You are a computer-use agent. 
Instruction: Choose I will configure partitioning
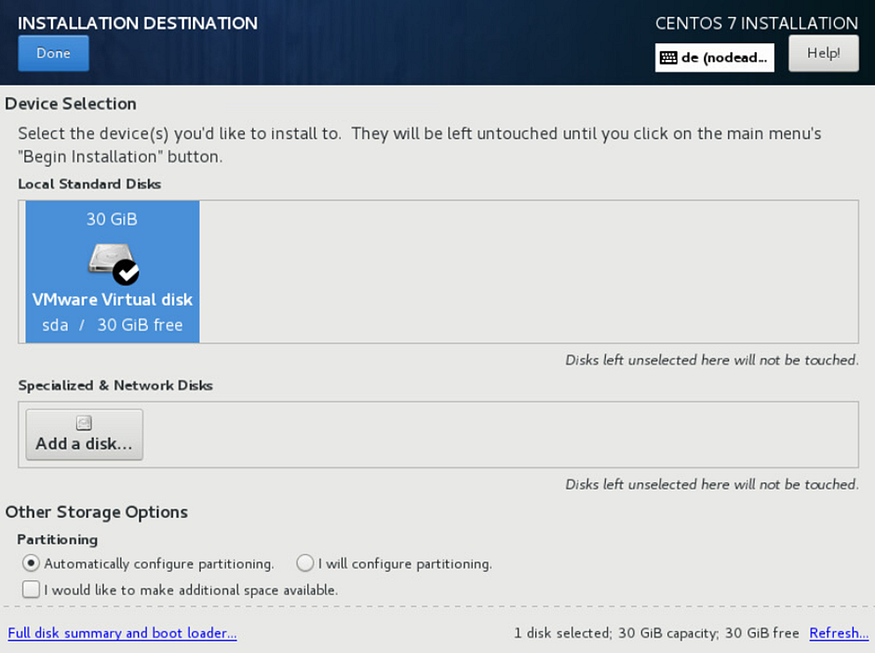click(394, 564)
